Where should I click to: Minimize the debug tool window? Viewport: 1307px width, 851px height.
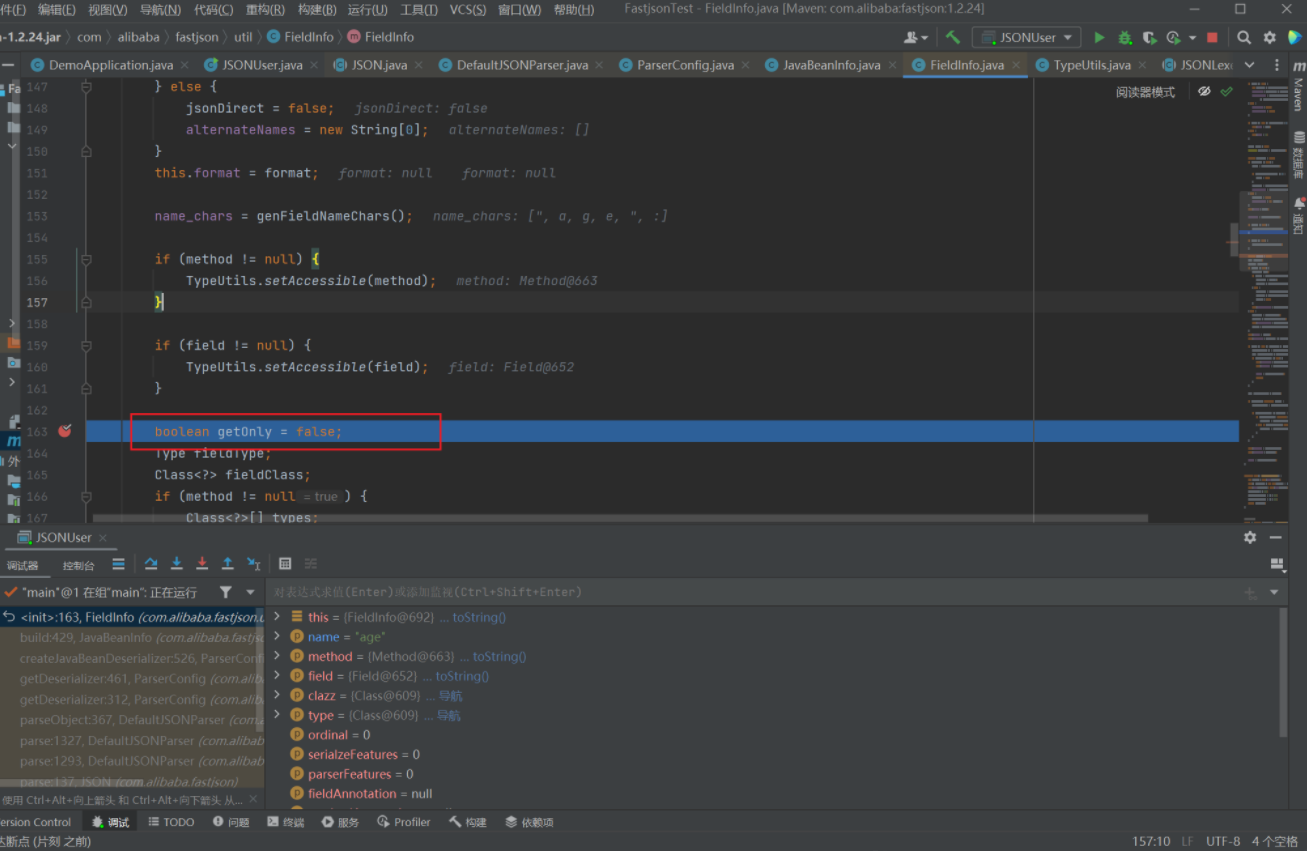point(1276,537)
